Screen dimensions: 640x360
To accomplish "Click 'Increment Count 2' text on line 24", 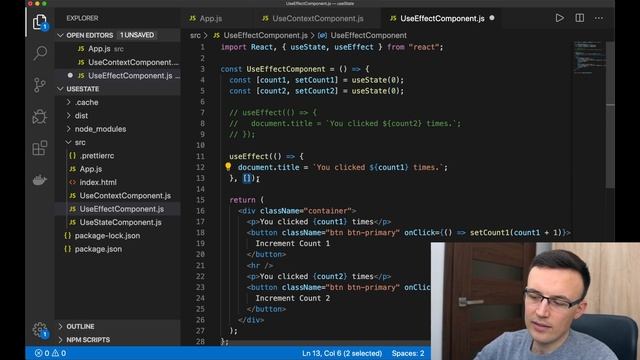I will (293, 298).
